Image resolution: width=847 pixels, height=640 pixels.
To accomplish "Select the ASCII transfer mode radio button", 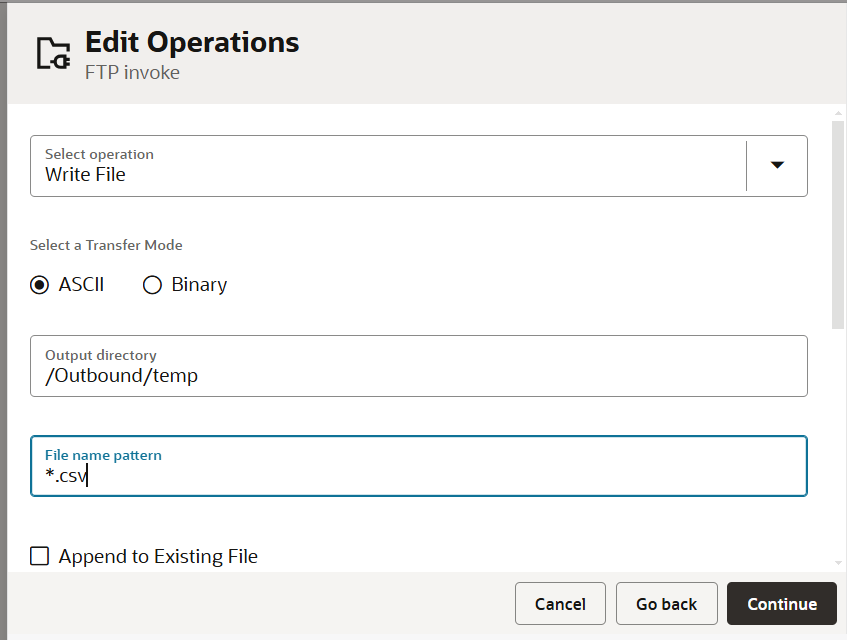I will pos(39,285).
